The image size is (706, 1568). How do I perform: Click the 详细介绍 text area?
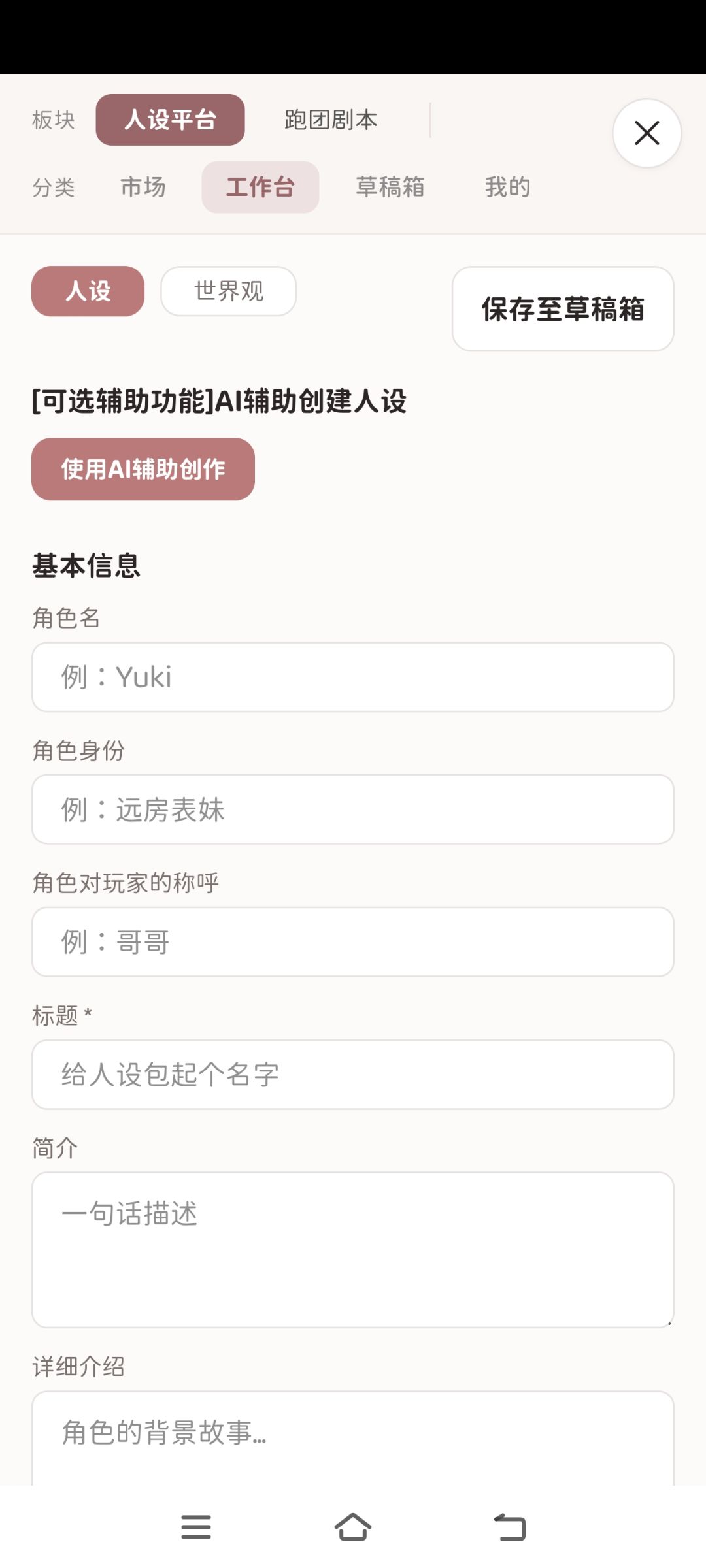click(353, 1438)
